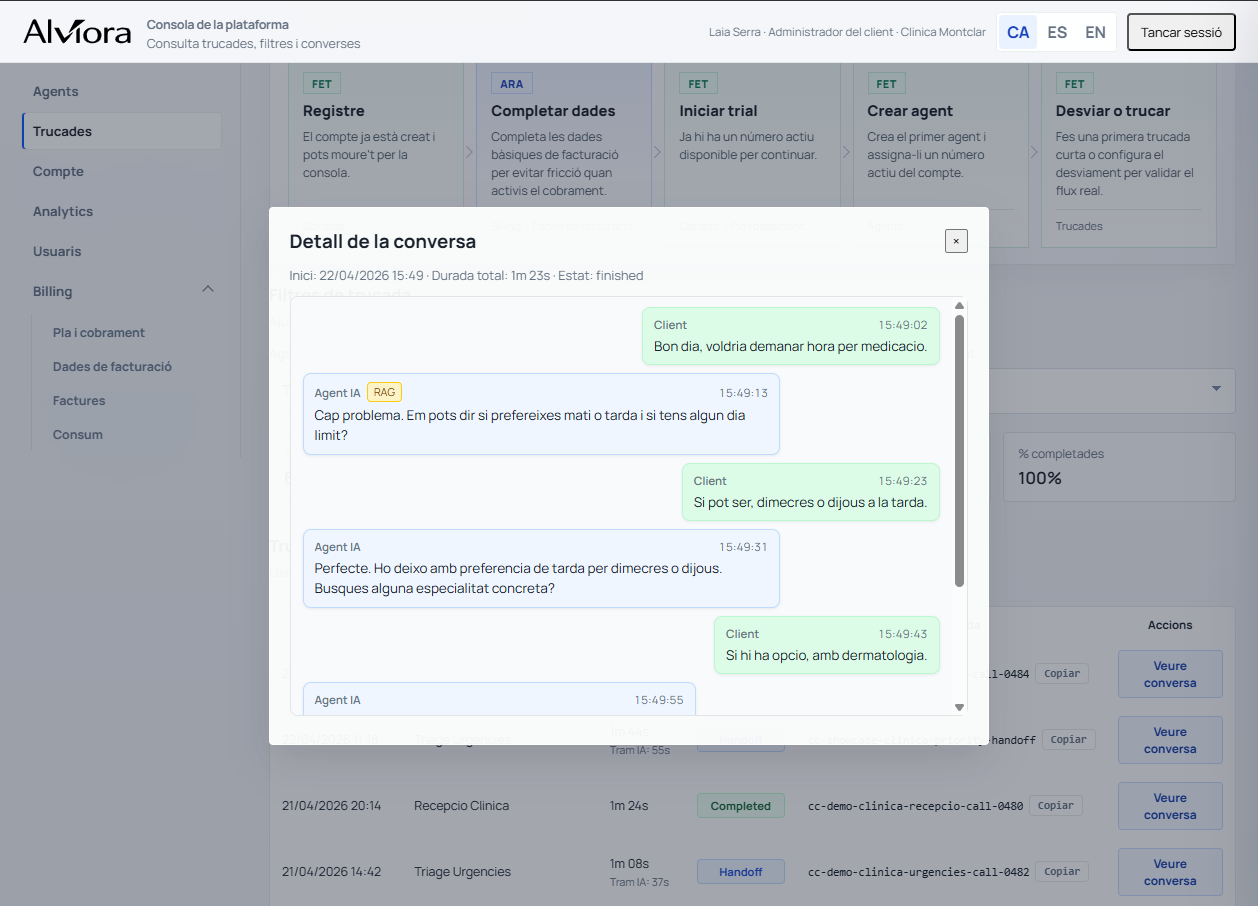Viewport: 1258px width, 906px height.
Task: Click the Trucades link in Desviar card
Action: (1079, 226)
